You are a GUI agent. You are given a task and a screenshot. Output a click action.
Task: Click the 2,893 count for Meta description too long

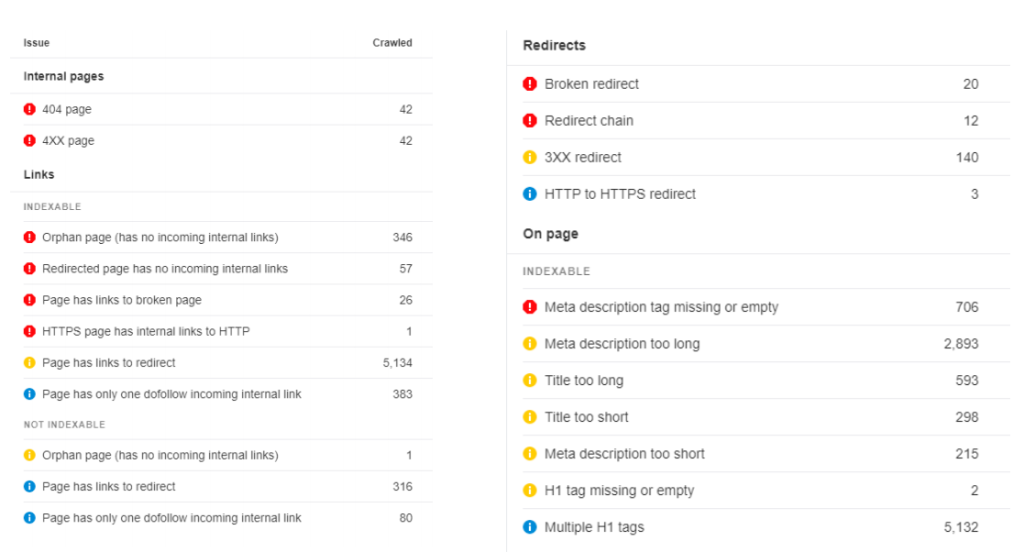[960, 344]
